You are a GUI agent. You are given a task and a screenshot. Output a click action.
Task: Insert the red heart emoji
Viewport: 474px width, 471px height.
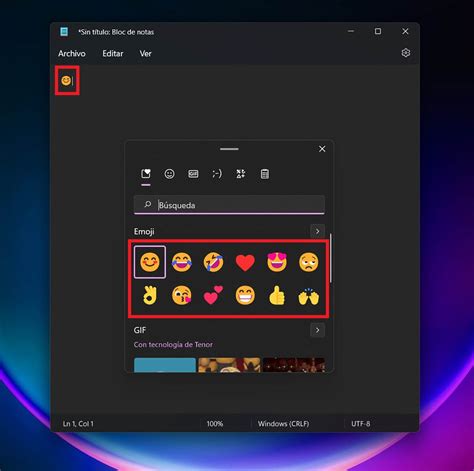click(x=245, y=262)
